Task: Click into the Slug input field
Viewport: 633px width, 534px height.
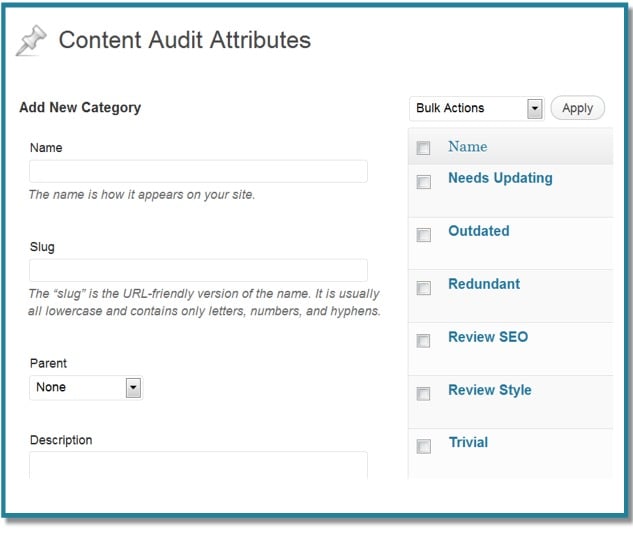Action: coord(198,270)
